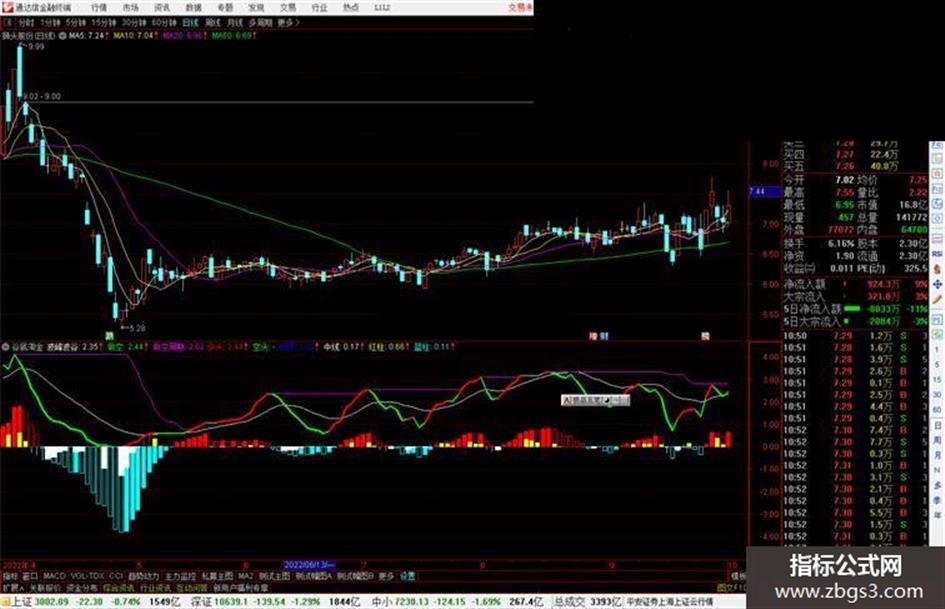Open the 市场 menu
This screenshot has height=609, width=945.
click(x=130, y=8)
